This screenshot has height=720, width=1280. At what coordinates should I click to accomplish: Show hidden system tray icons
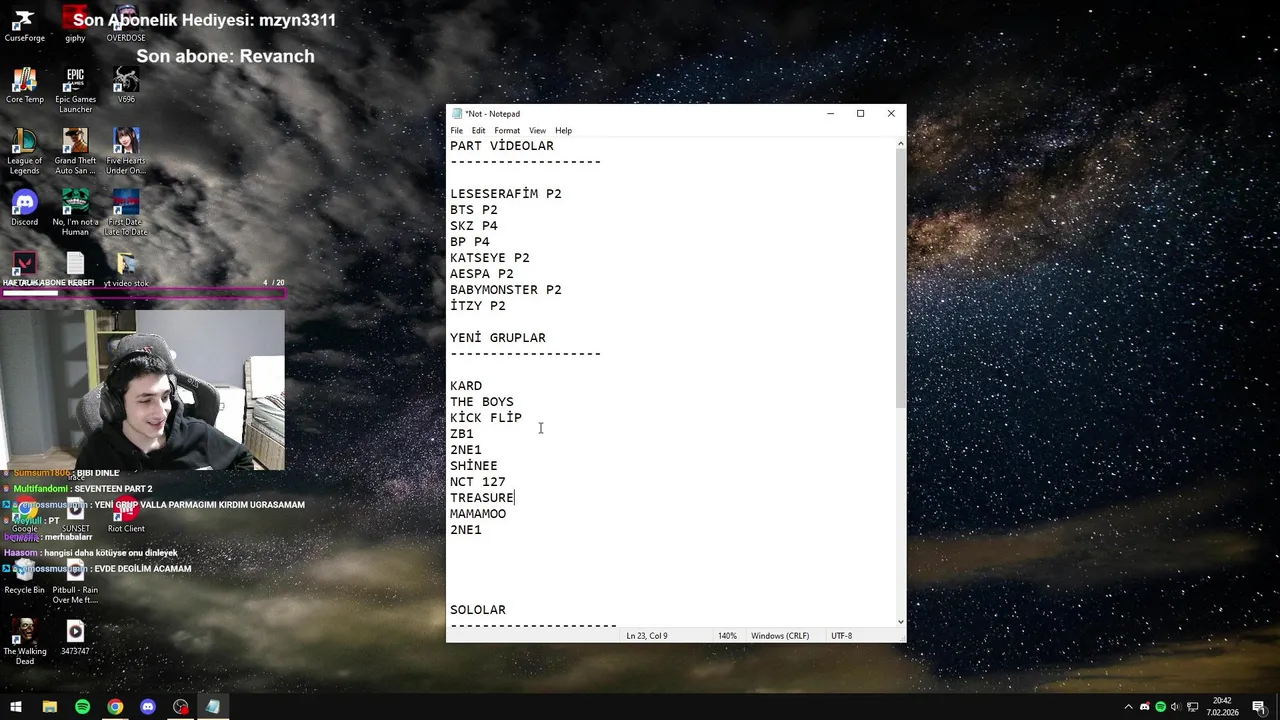coord(1128,707)
